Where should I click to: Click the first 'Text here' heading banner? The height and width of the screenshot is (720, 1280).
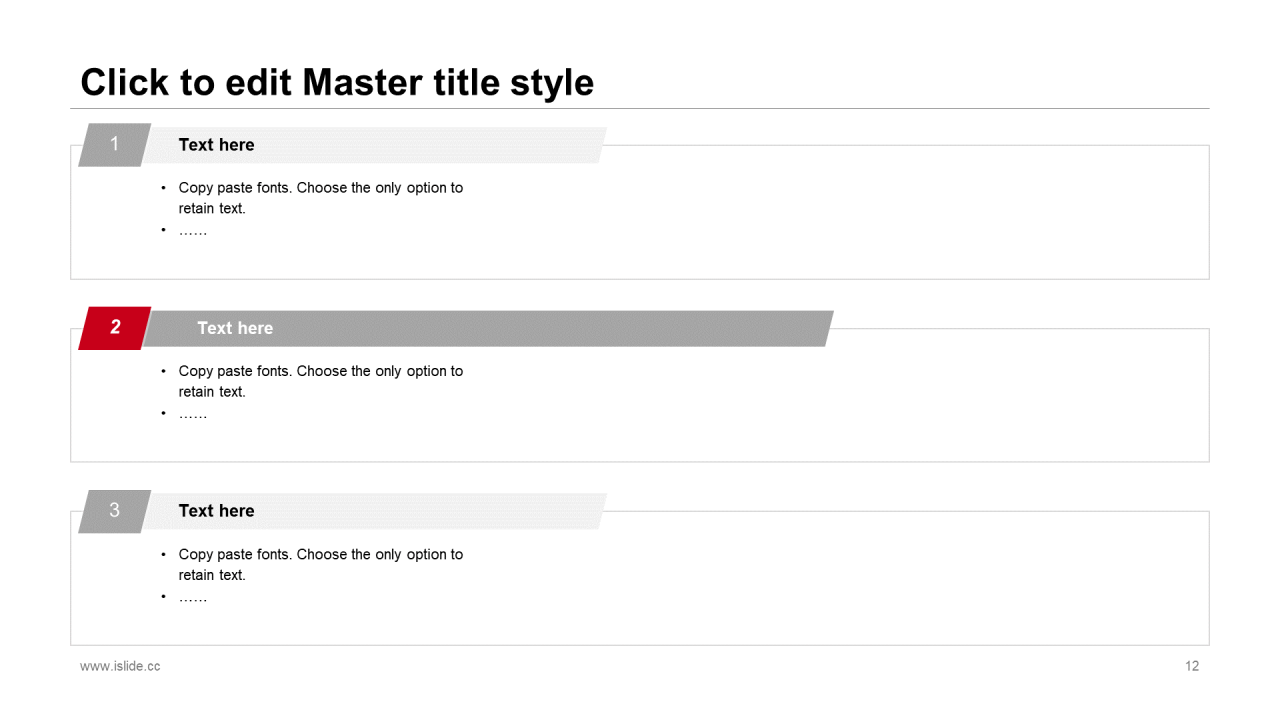point(374,145)
